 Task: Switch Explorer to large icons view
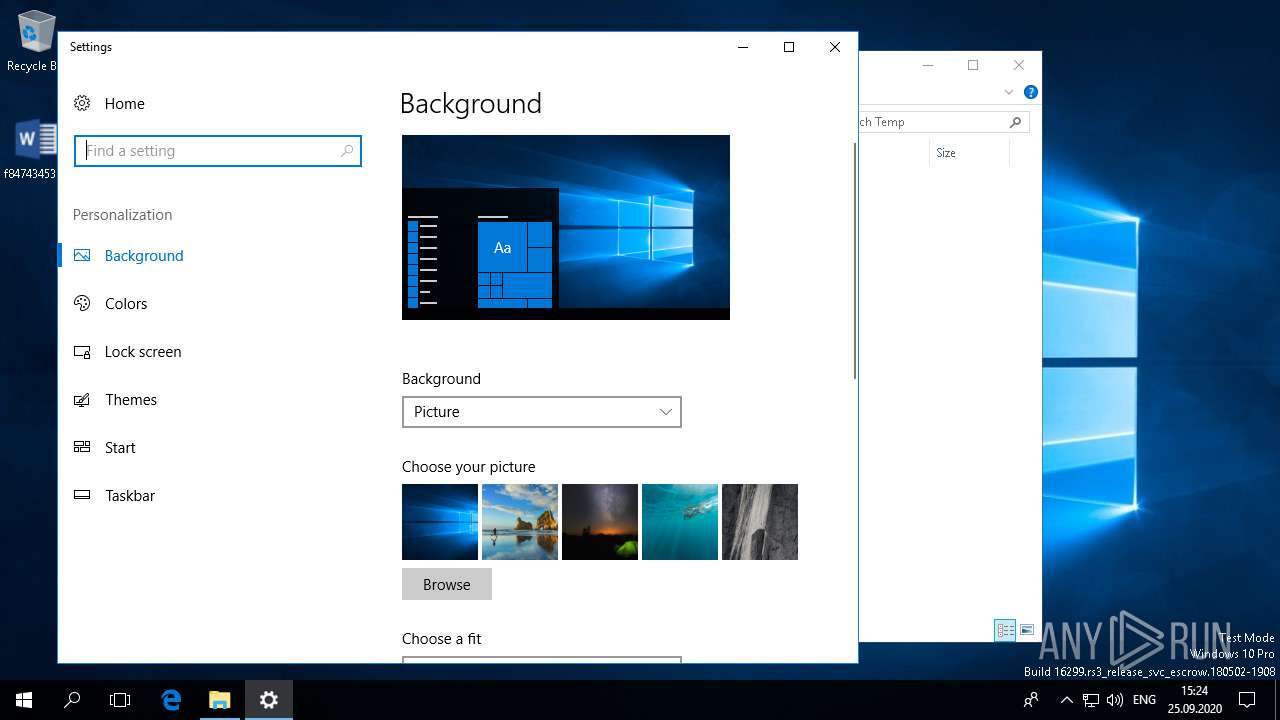(x=1027, y=630)
